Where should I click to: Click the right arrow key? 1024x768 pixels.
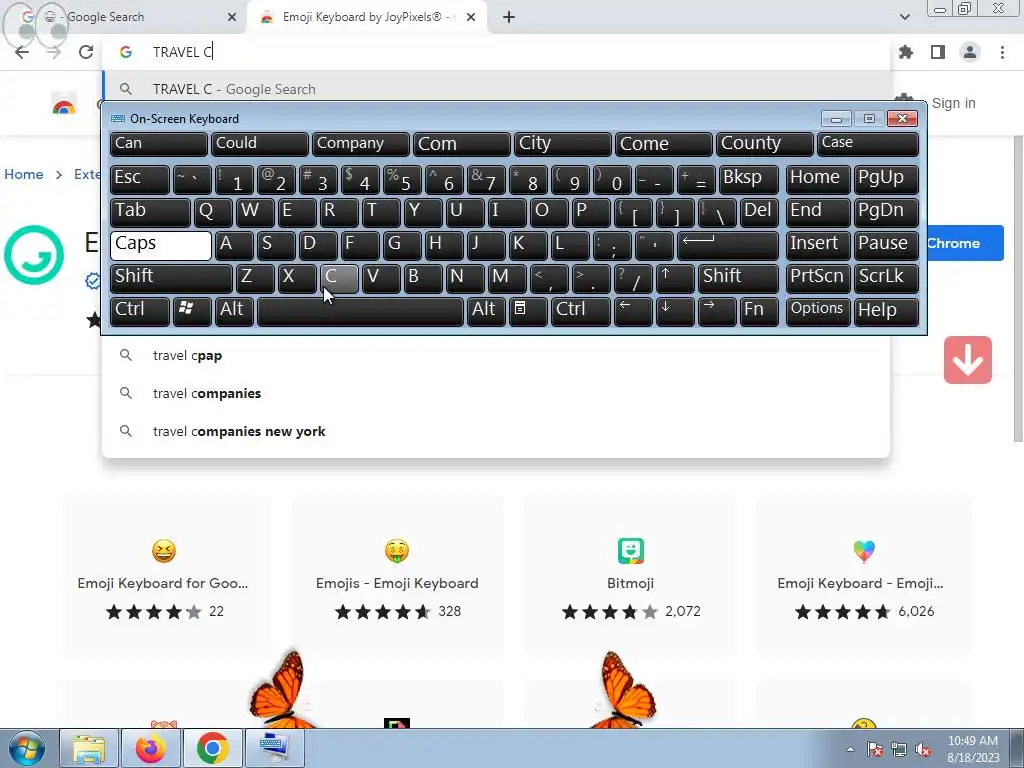[716, 311]
